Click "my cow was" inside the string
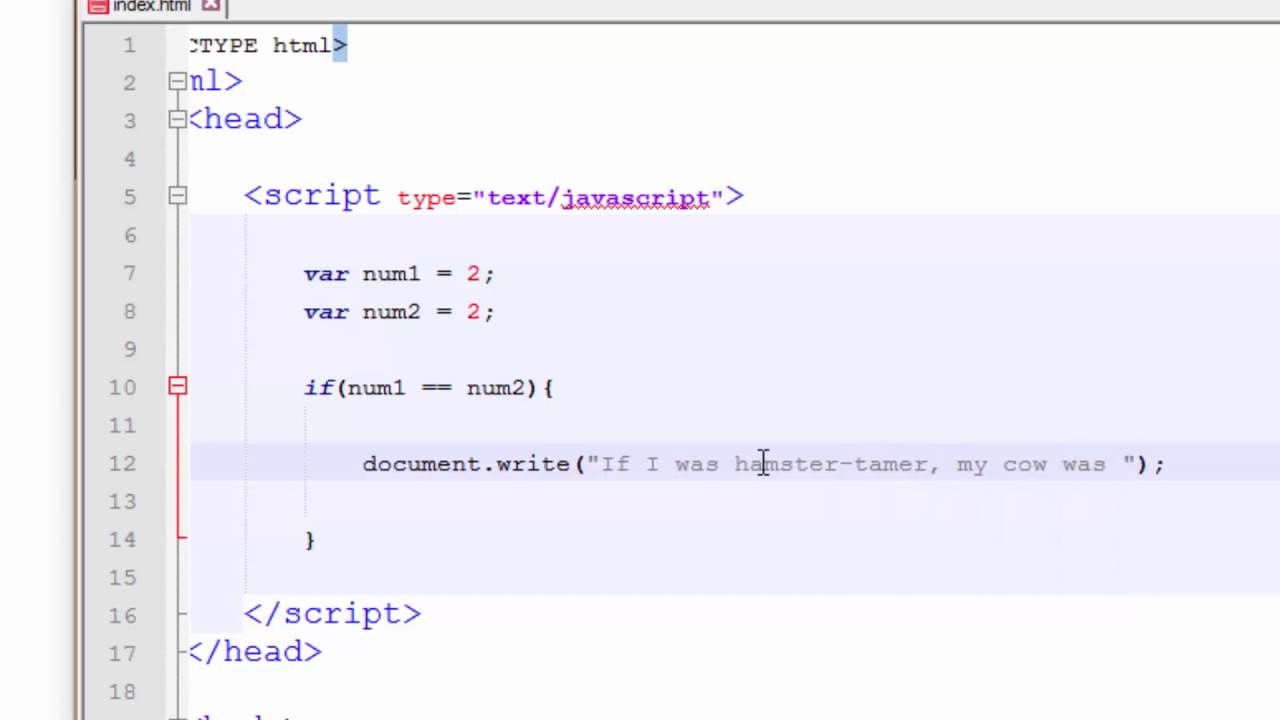The width and height of the screenshot is (1280, 720). [x=1031, y=464]
